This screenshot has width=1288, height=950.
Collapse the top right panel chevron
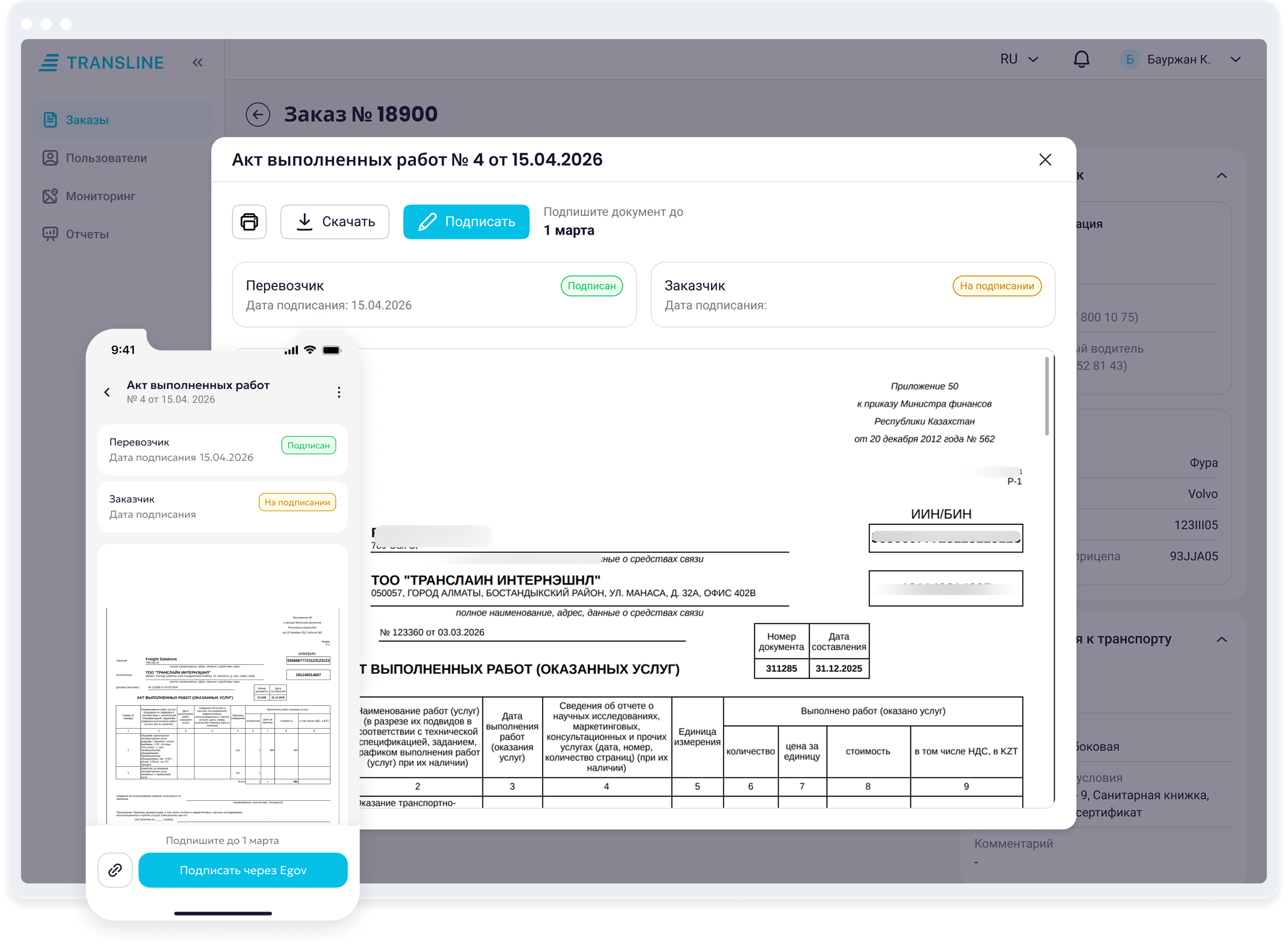pyautogui.click(x=1222, y=175)
